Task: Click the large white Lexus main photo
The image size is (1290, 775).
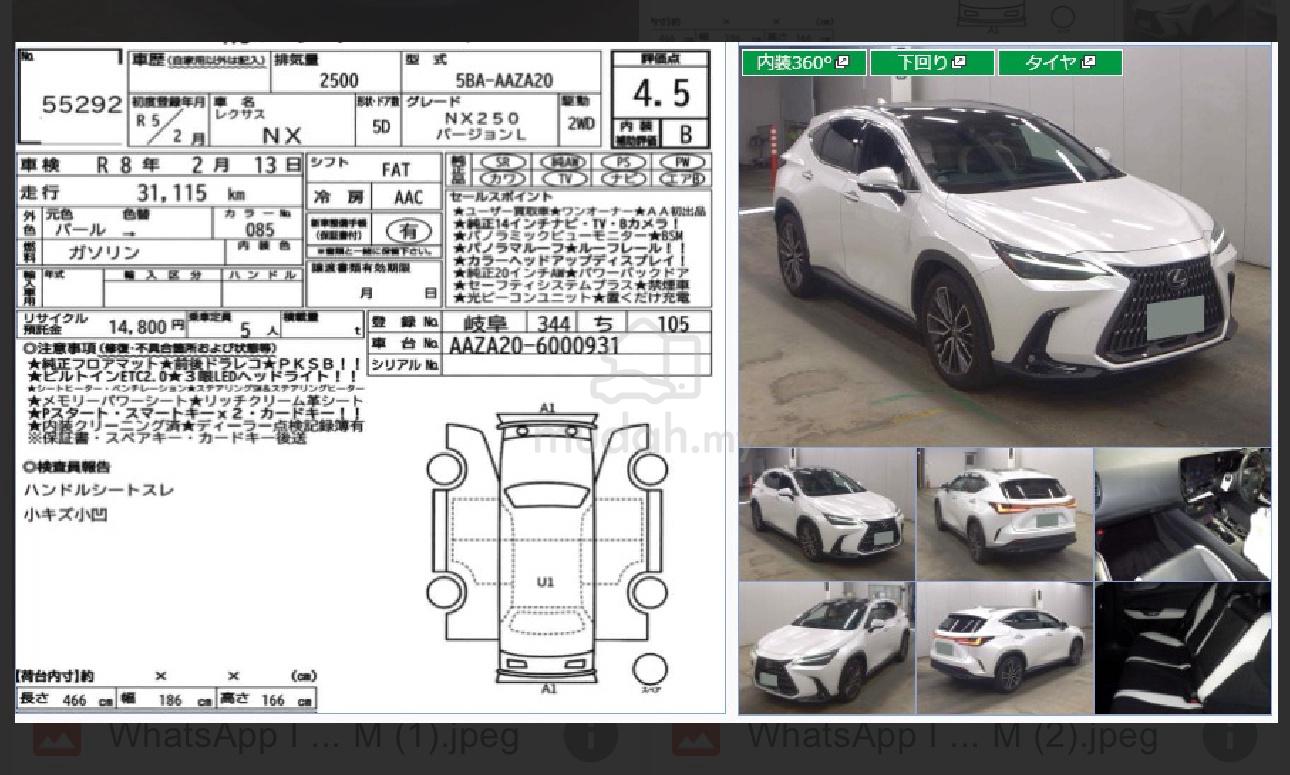Action: point(1005,245)
